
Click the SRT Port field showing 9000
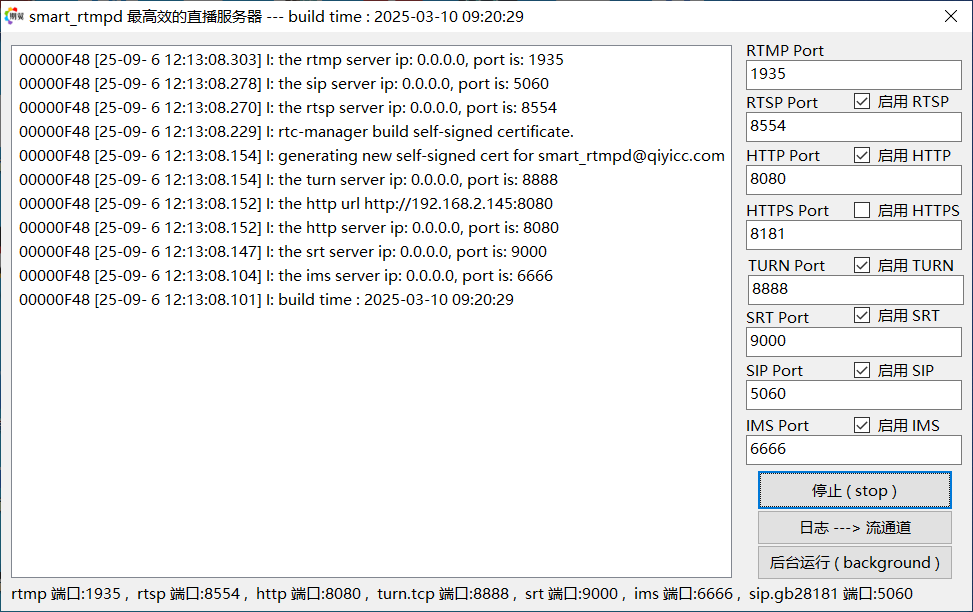pos(854,342)
